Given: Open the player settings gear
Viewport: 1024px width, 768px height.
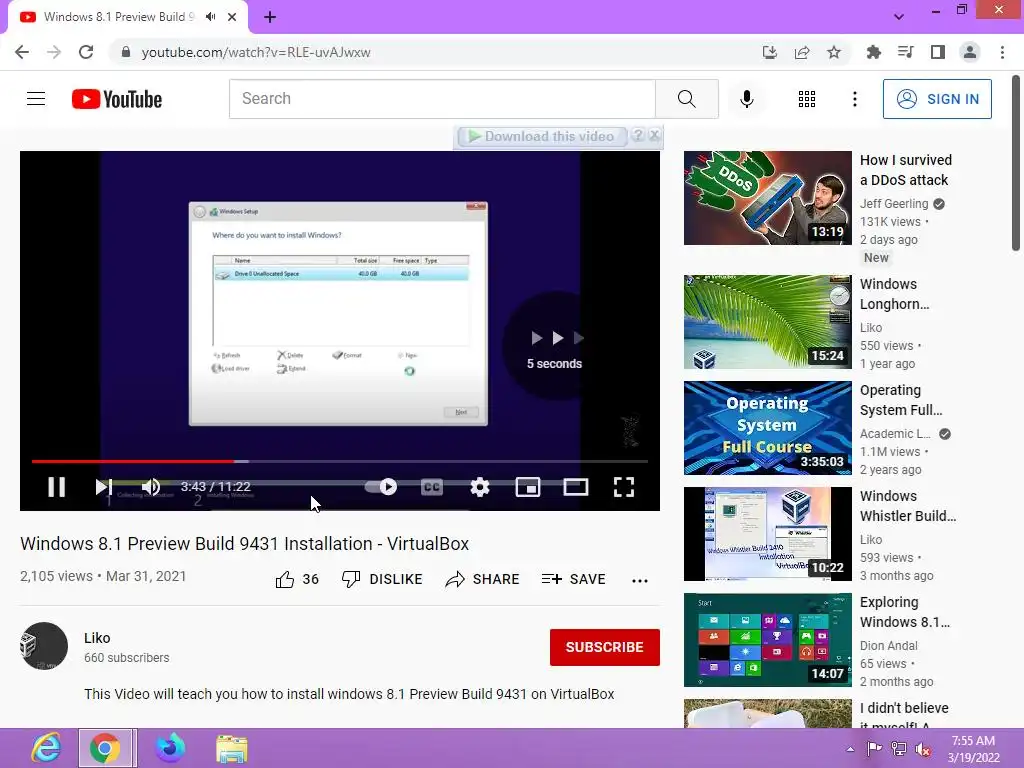Looking at the screenshot, I should 480,487.
